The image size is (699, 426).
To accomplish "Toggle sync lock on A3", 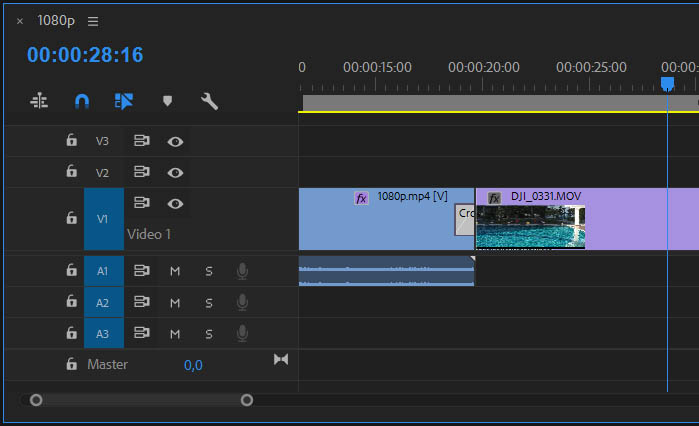I will tap(142, 332).
